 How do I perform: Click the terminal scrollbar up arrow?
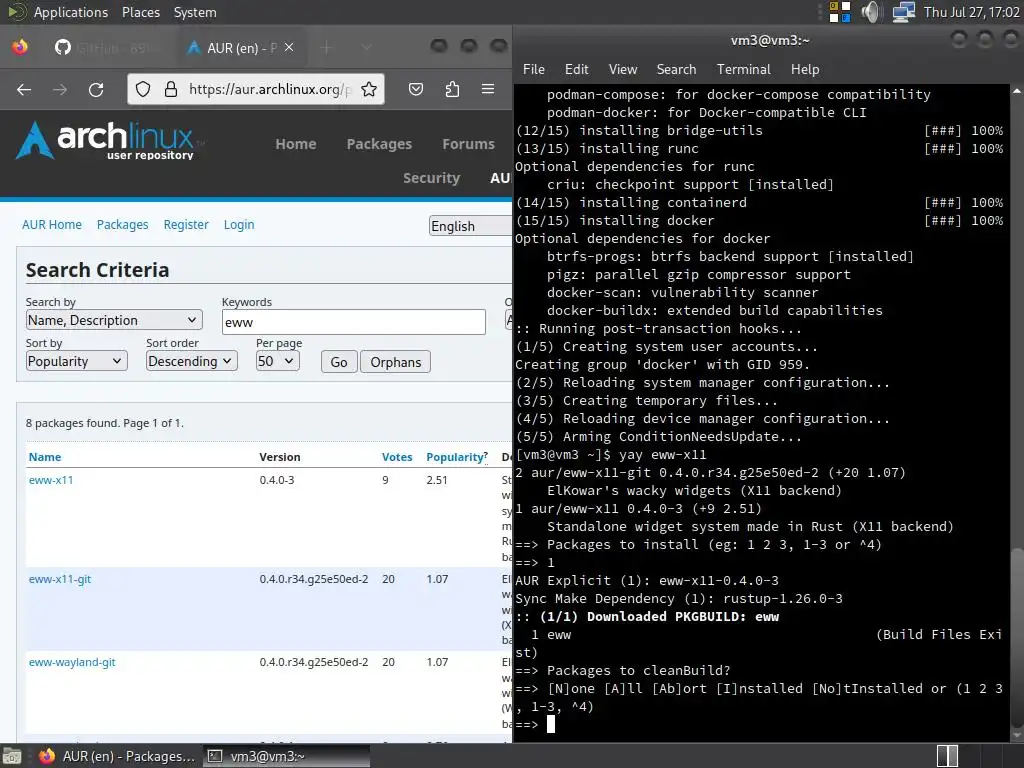coord(1017,91)
